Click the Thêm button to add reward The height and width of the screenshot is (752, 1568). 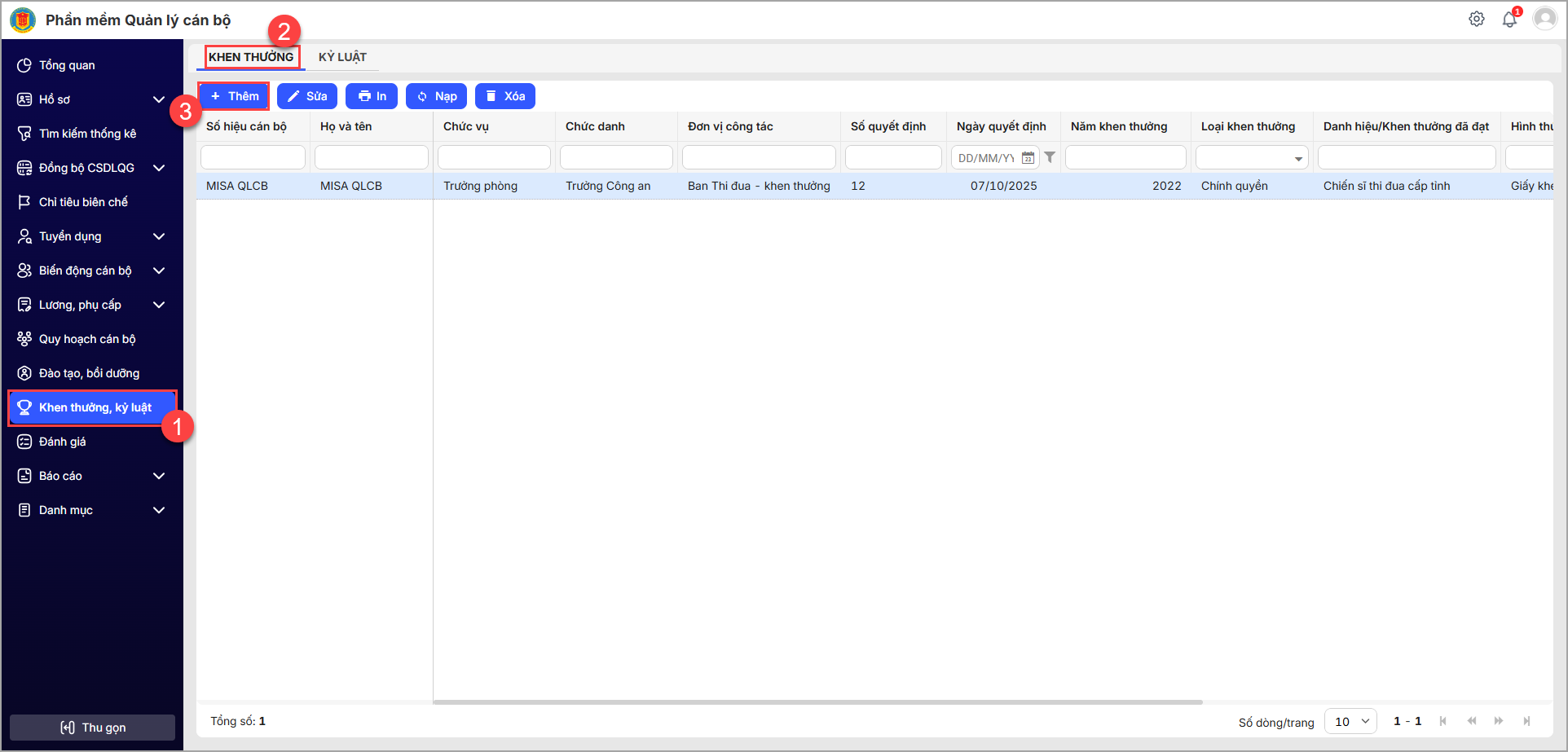[x=234, y=96]
